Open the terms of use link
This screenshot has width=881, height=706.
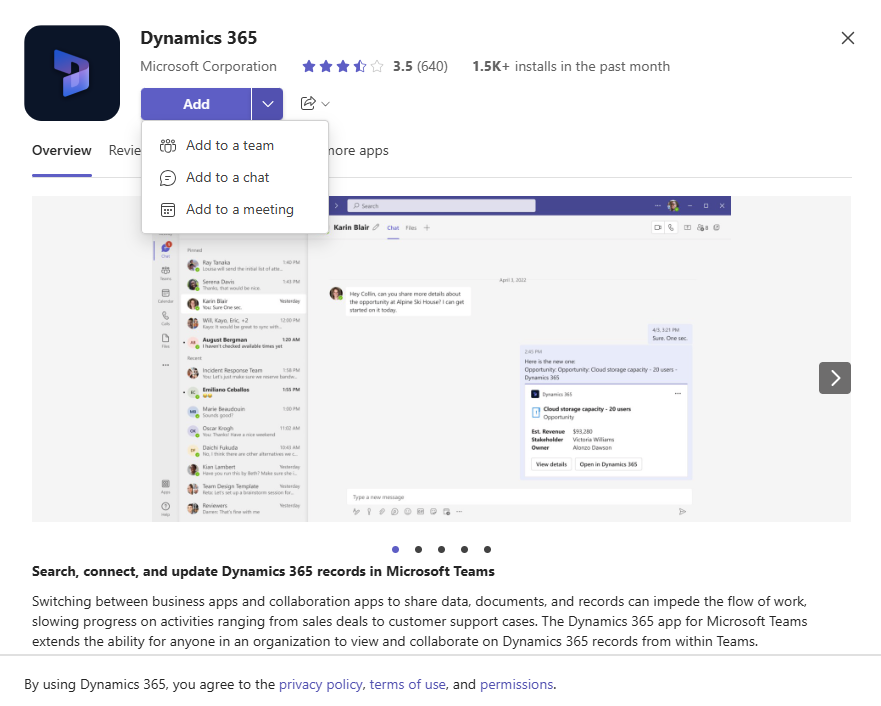(x=407, y=684)
